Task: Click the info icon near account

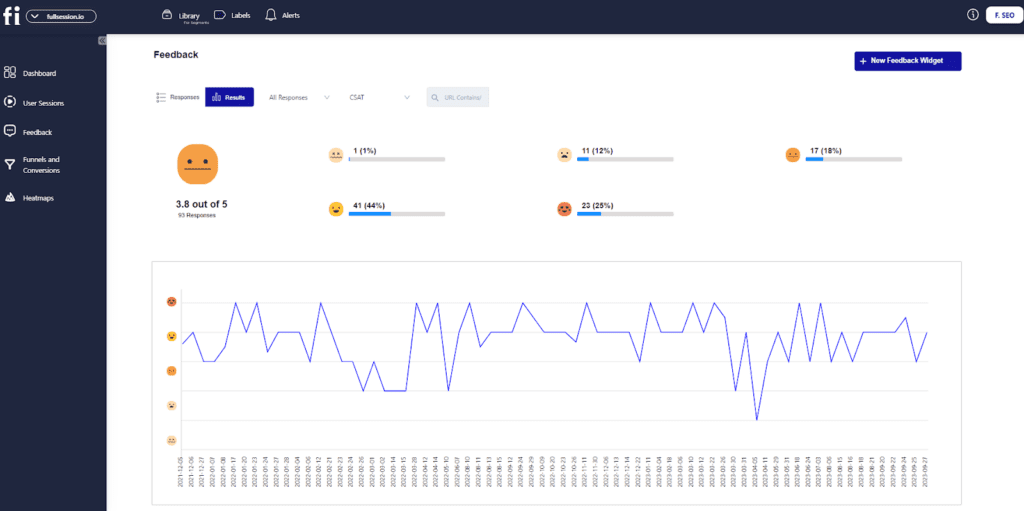Action: tap(972, 15)
